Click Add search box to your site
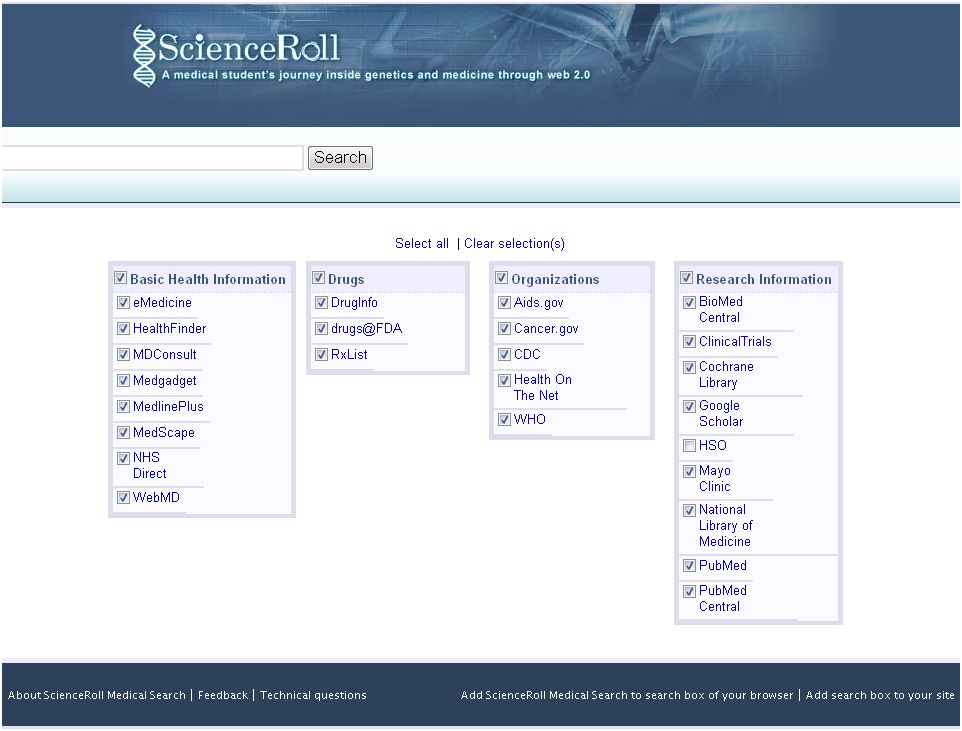Viewport: 962px width, 731px height. pos(880,696)
